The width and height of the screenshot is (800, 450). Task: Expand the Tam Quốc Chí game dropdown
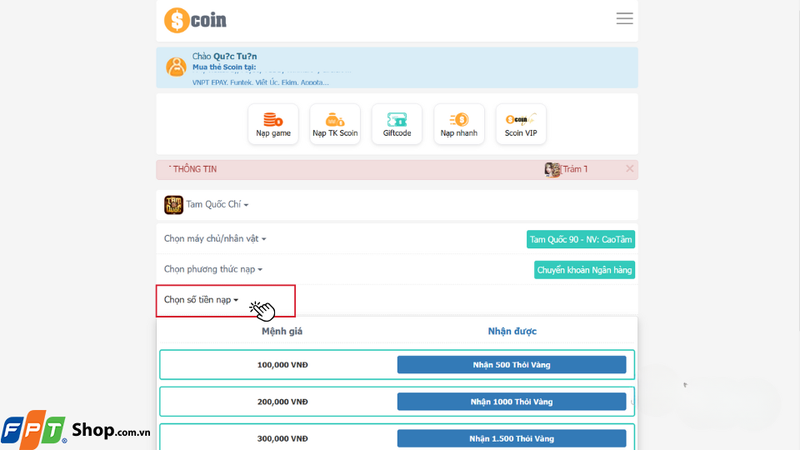click(217, 205)
